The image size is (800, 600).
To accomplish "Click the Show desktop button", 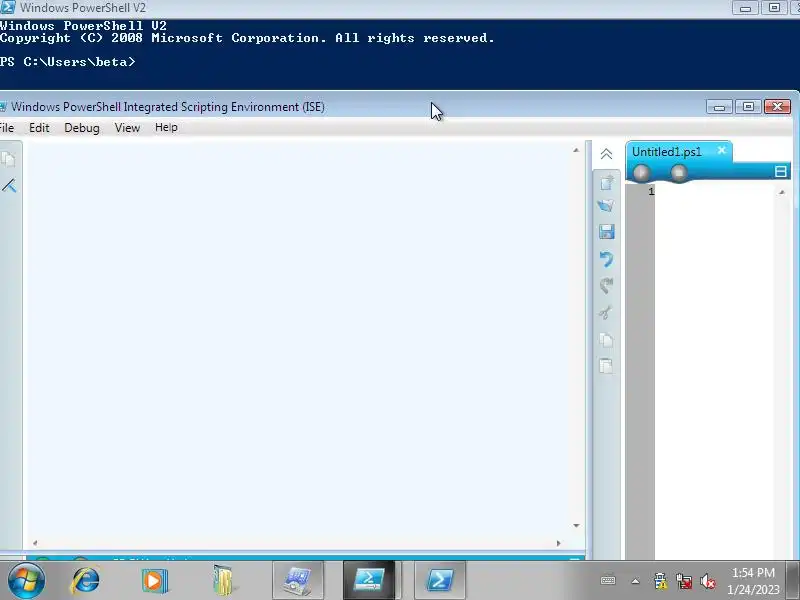I will (x=793, y=580).
